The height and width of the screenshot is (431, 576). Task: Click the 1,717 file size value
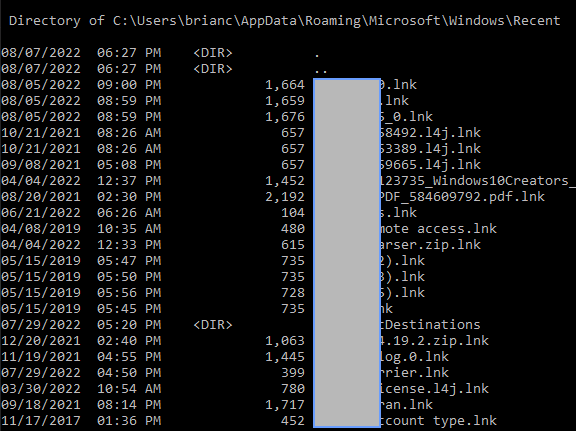tap(285, 405)
